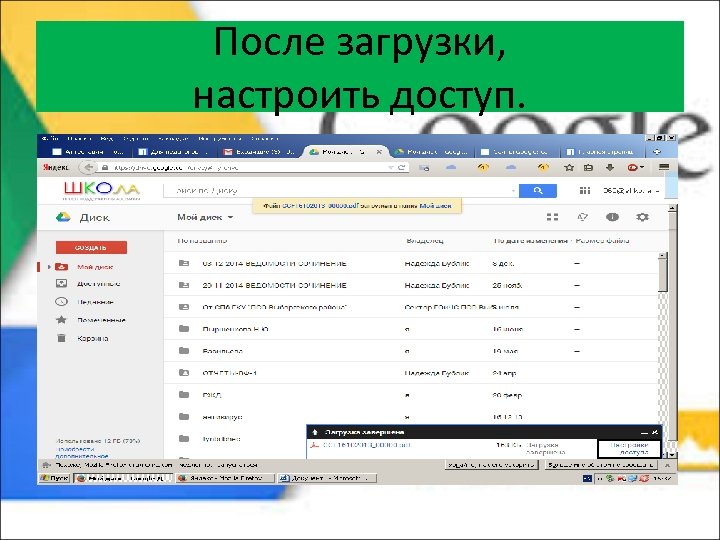
Task: Open Настройки доступа link in upload panel
Action: pos(630,449)
